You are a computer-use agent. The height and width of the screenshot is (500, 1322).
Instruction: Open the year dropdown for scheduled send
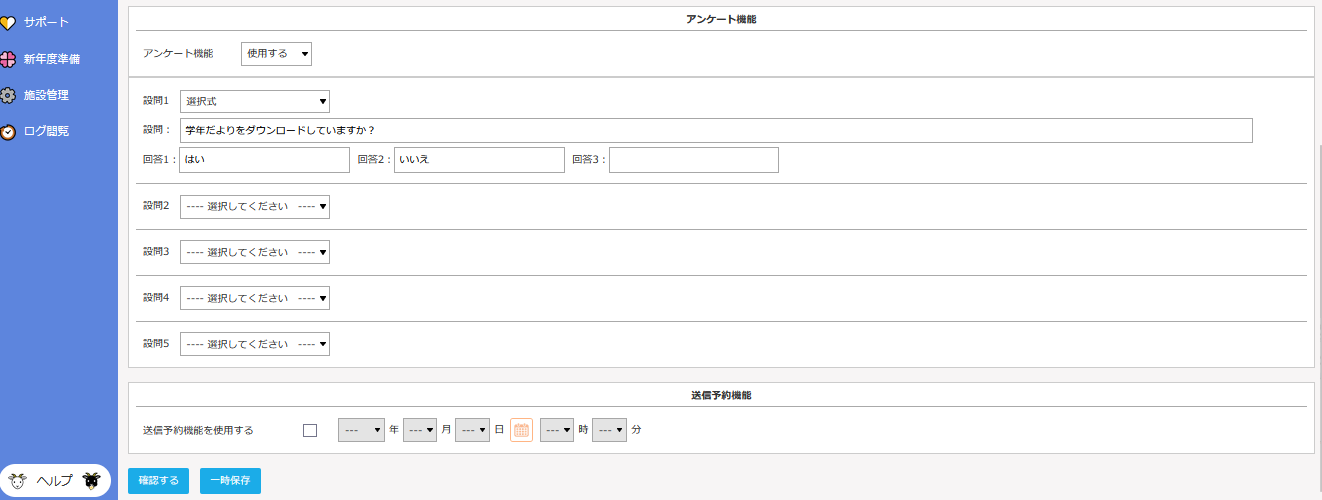tap(361, 430)
